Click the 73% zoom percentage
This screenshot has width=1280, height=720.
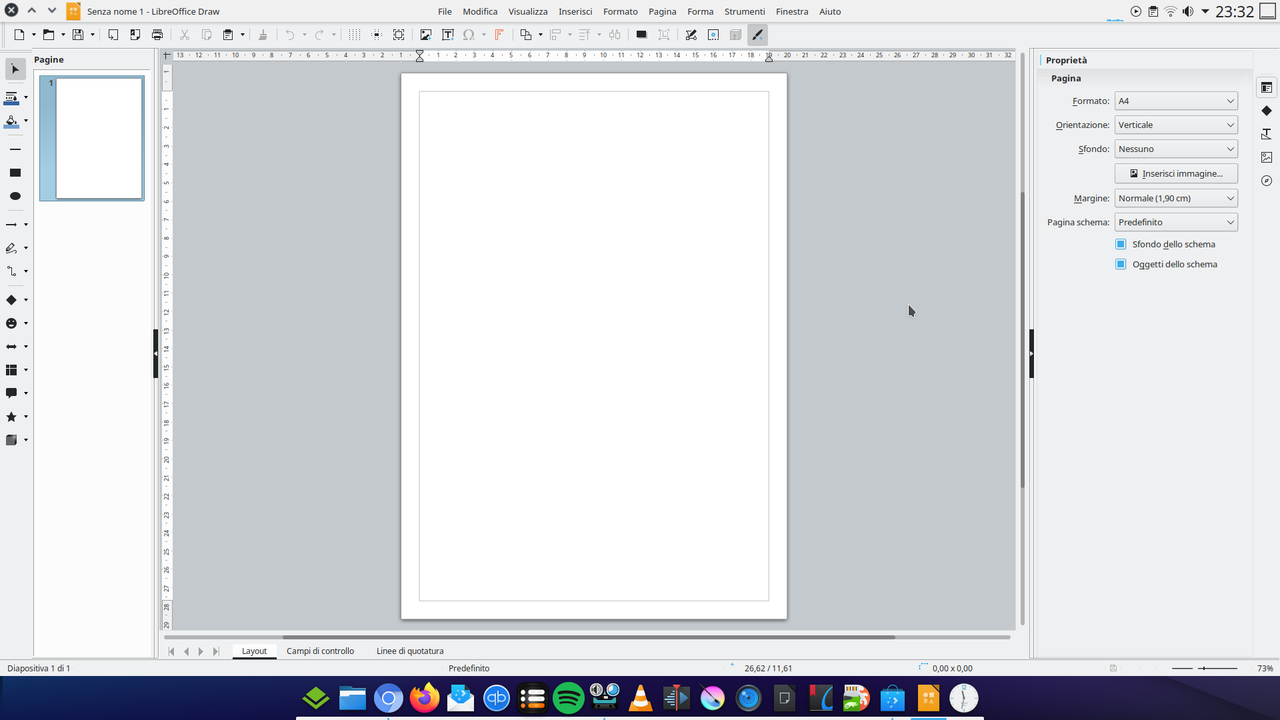(x=1265, y=668)
